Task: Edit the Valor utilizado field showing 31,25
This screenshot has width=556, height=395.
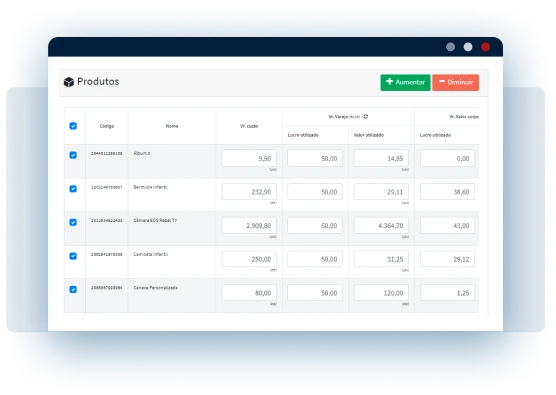Action: pyautogui.click(x=381, y=259)
